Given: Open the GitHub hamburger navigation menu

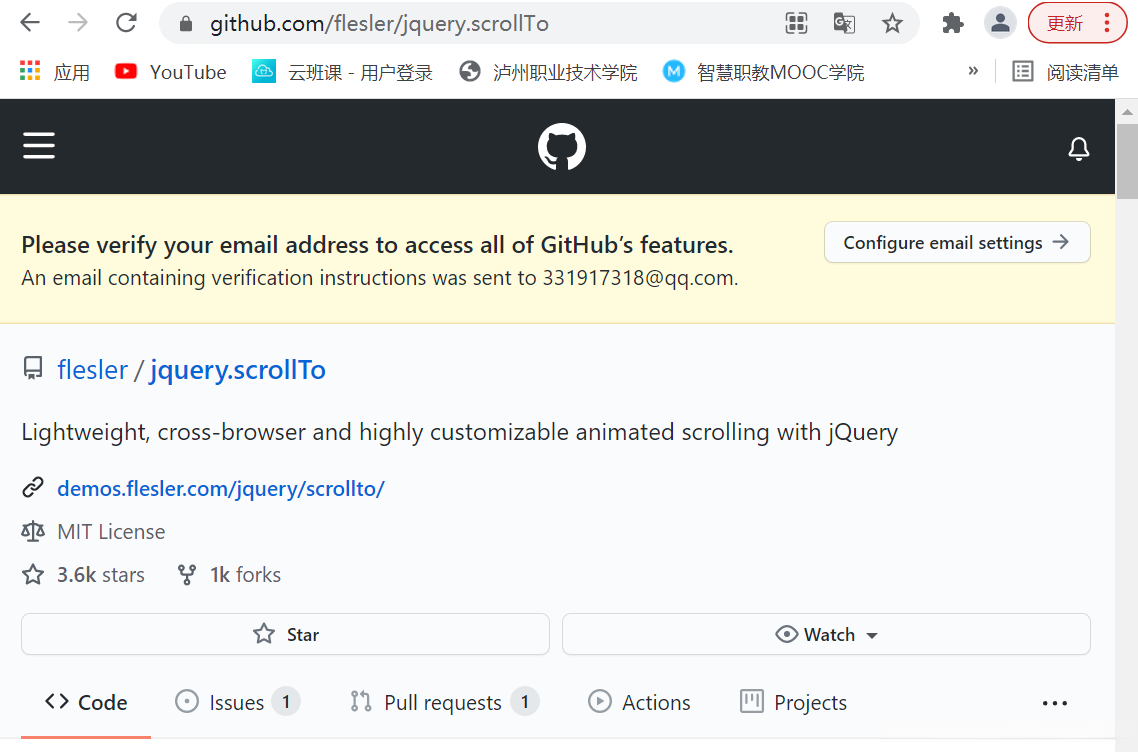Looking at the screenshot, I should point(39,147).
